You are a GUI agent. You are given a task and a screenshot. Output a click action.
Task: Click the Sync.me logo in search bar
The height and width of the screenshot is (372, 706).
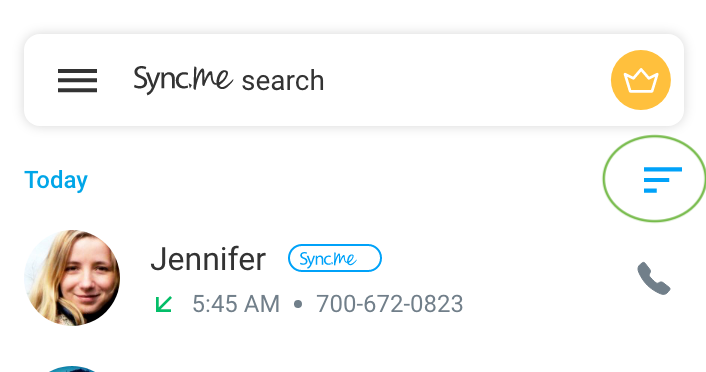pos(183,79)
